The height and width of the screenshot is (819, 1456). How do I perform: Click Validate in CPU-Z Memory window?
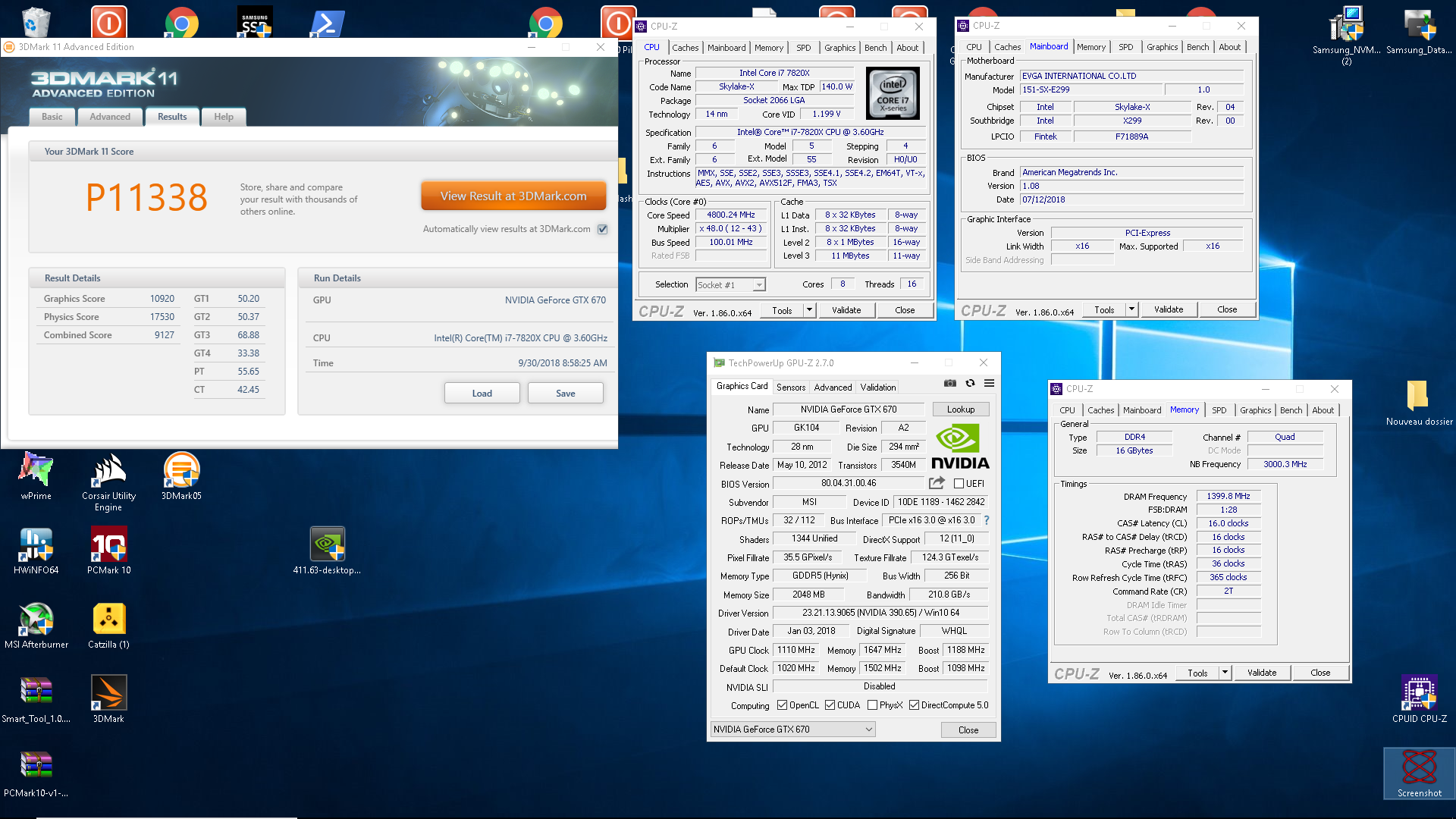1262,673
